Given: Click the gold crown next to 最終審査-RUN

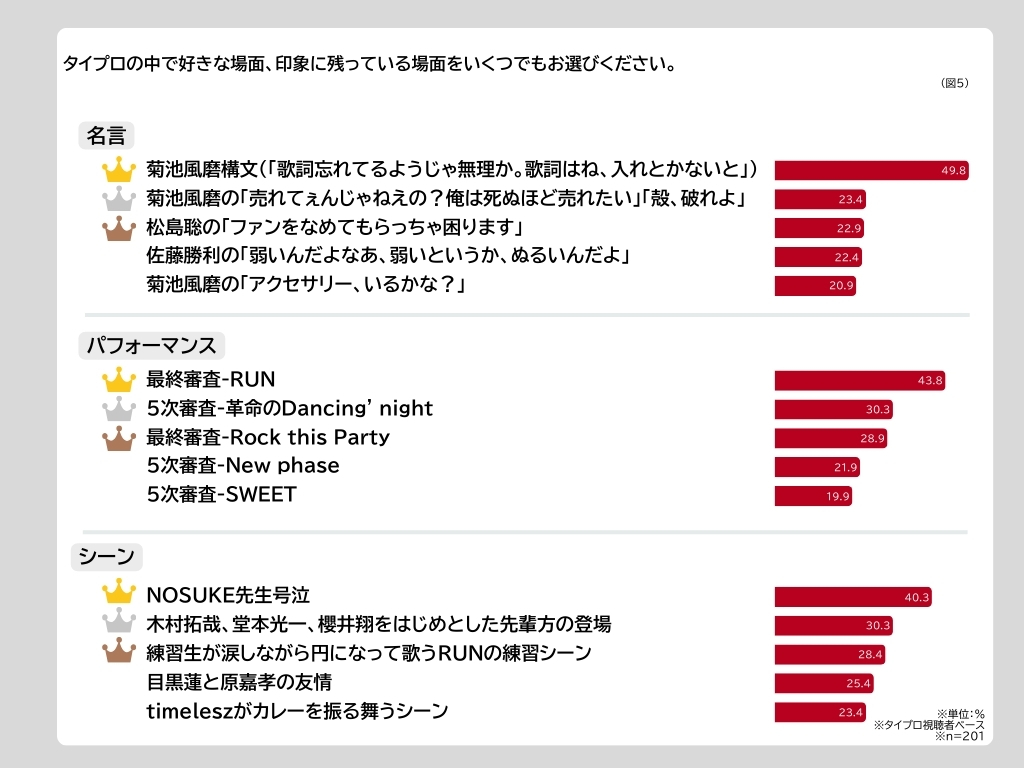Looking at the screenshot, I should click(x=119, y=380).
